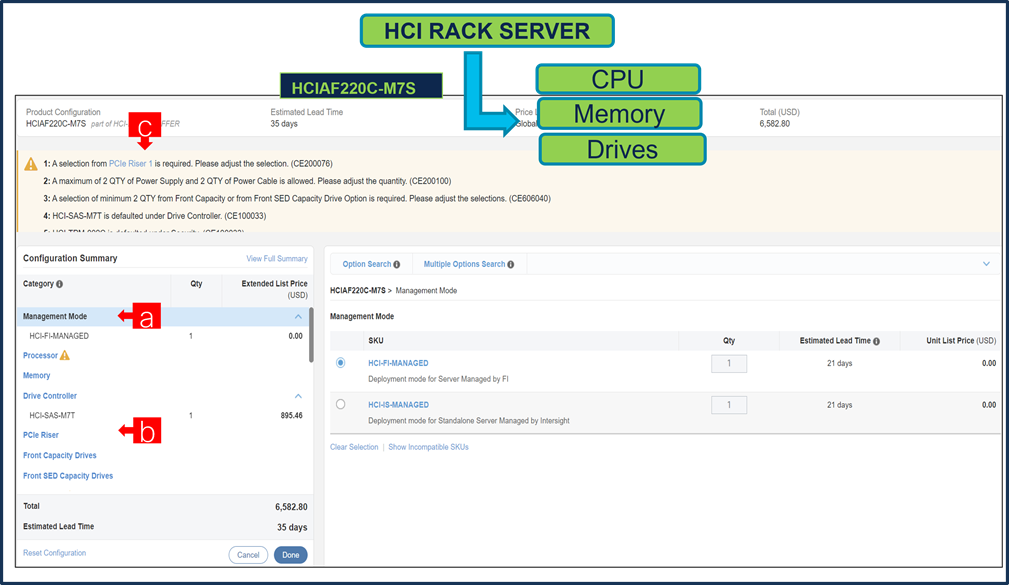Image resolution: width=1009 pixels, height=585 pixels.
Task: Click warning message 2 about Power Supply
Action: coord(247,181)
